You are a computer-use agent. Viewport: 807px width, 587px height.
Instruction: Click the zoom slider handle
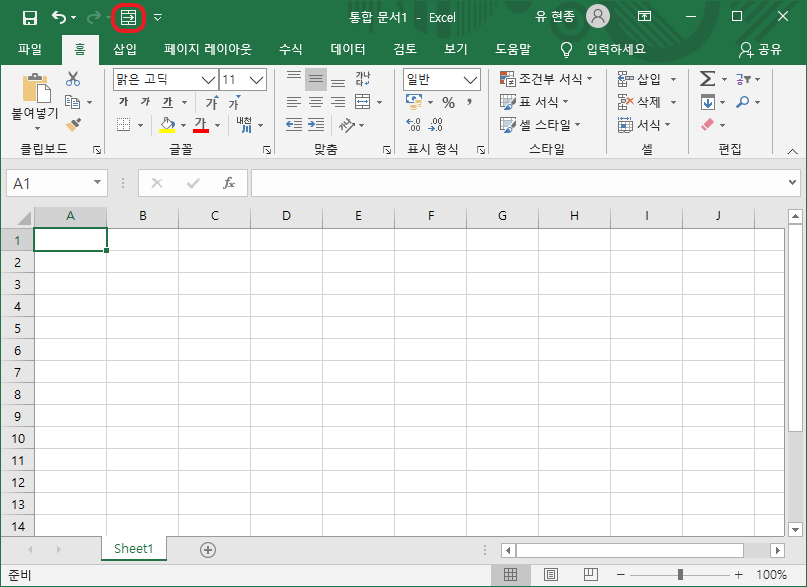point(680,575)
